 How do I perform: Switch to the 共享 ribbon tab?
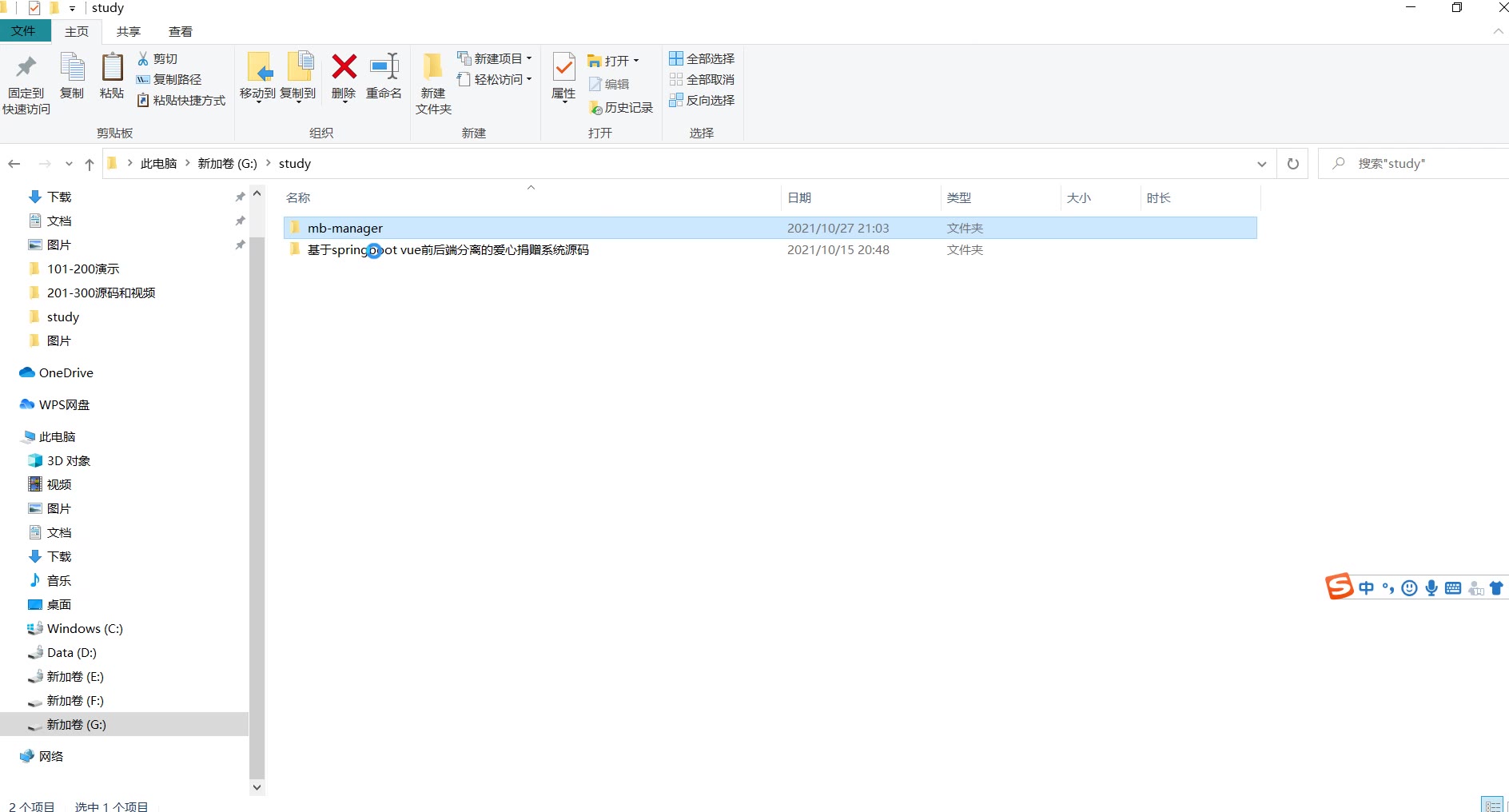coord(128,31)
